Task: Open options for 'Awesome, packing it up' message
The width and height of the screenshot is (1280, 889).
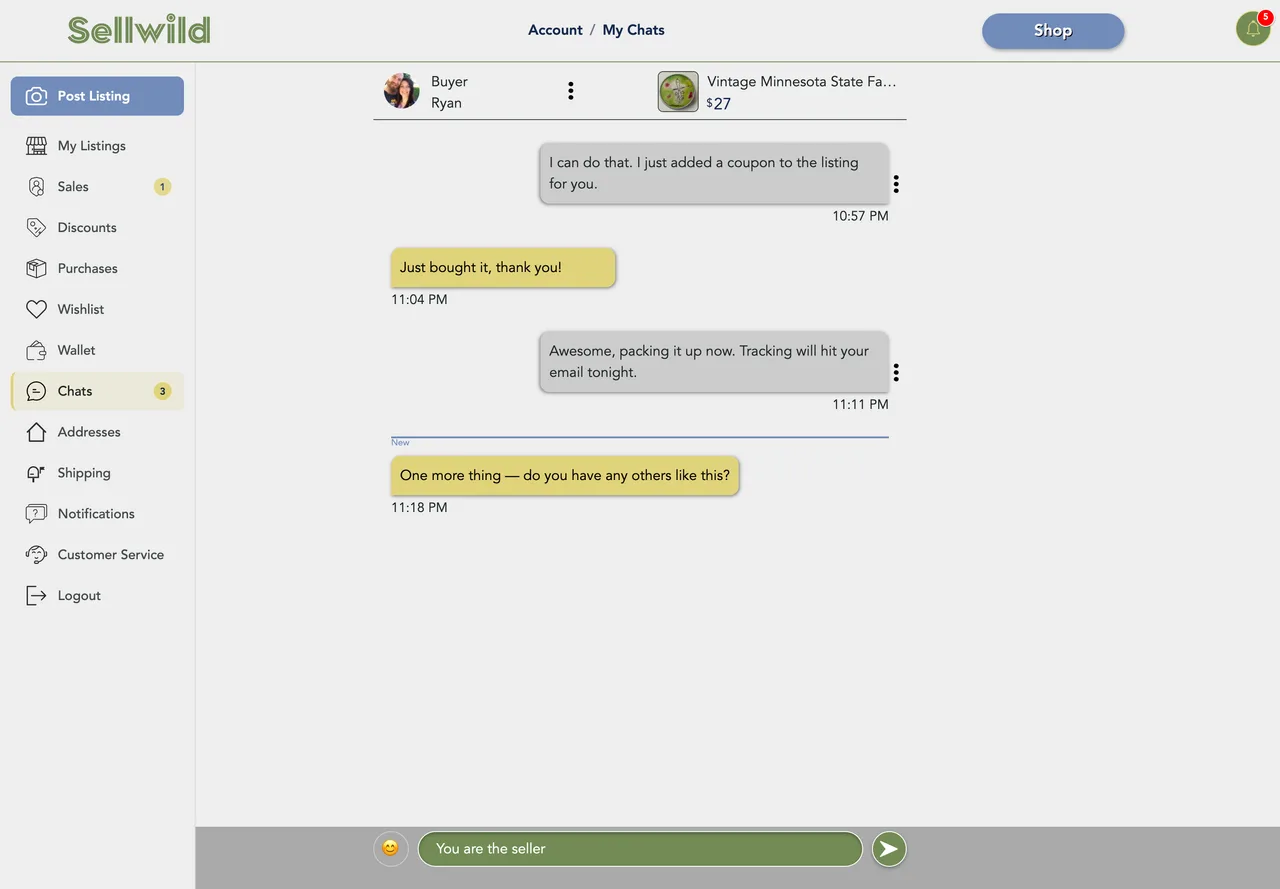Action: [x=896, y=373]
